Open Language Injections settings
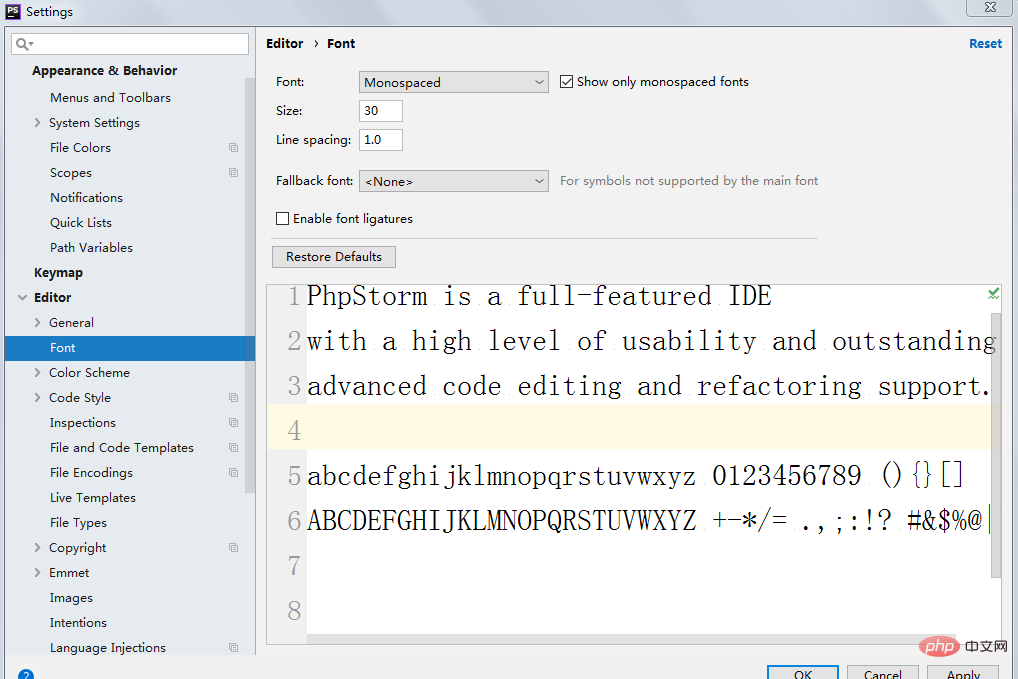The image size is (1018, 679). (x=108, y=647)
